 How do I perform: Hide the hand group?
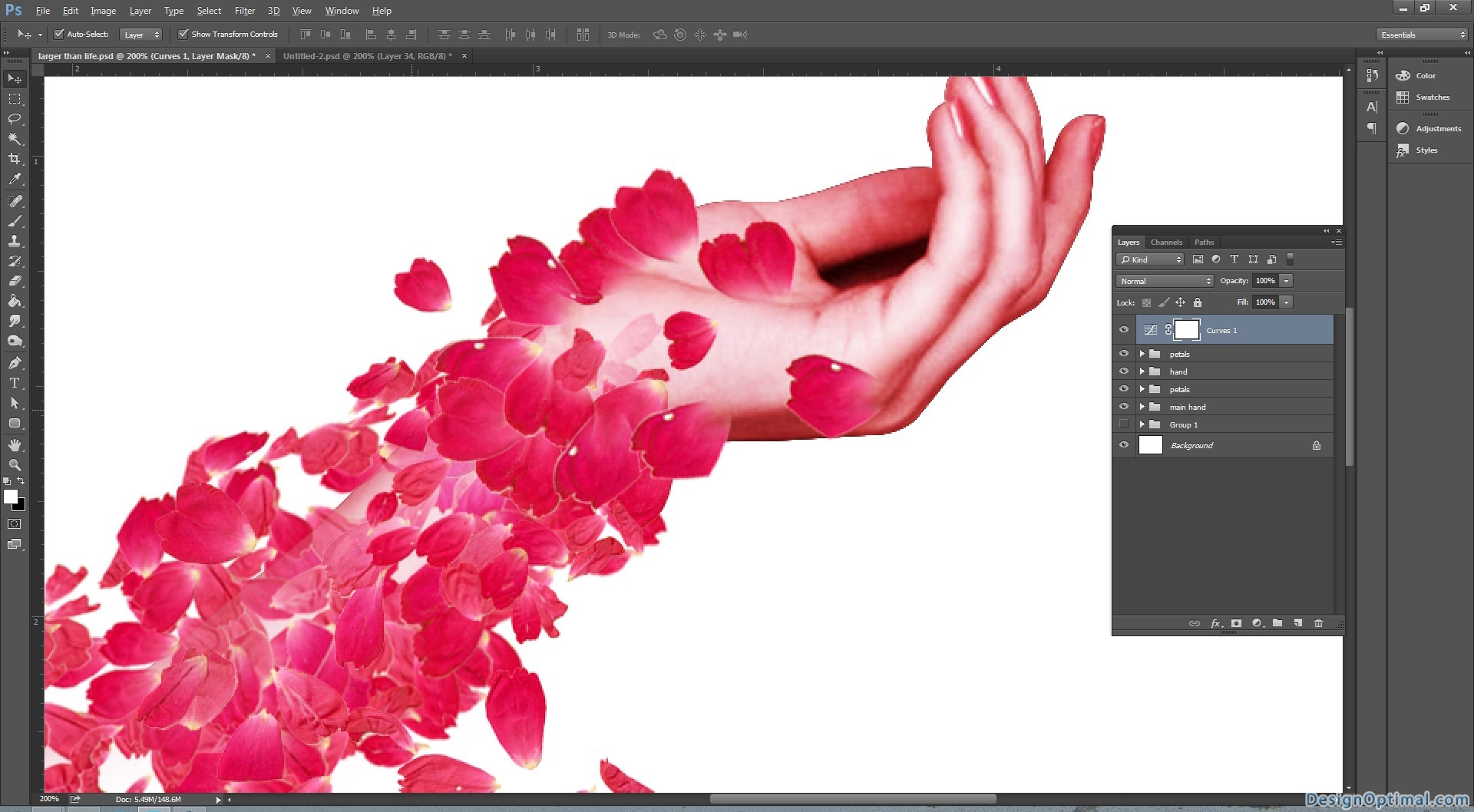coord(1124,371)
